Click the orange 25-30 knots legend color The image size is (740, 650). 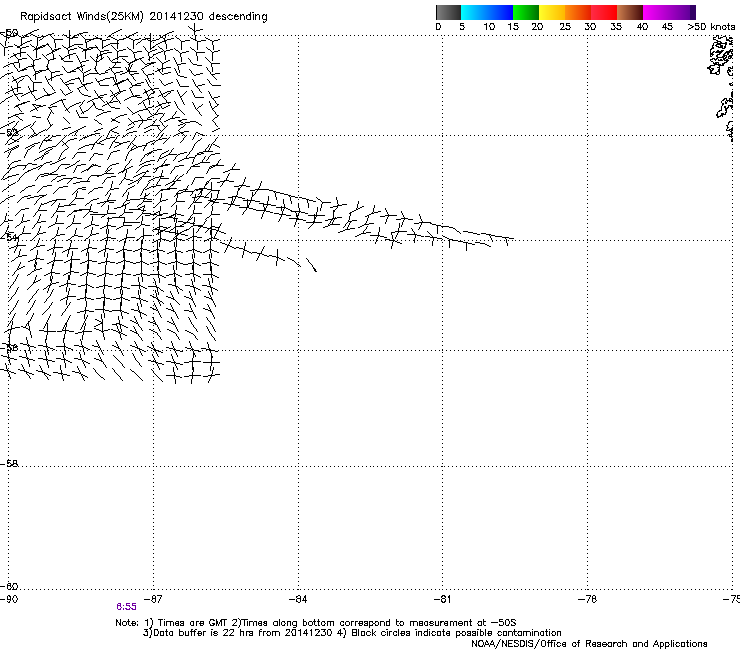tap(578, 12)
